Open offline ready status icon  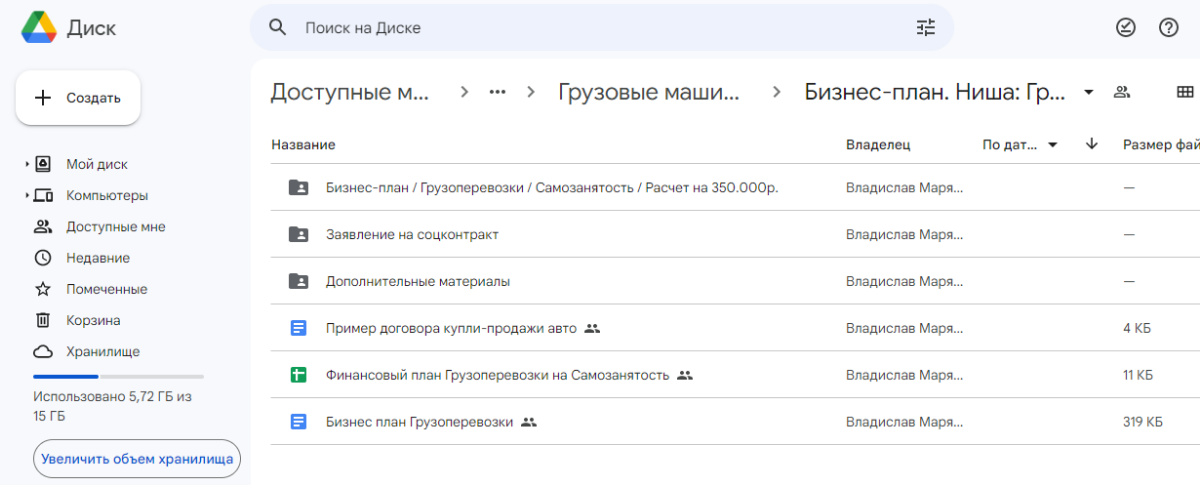click(x=1125, y=28)
